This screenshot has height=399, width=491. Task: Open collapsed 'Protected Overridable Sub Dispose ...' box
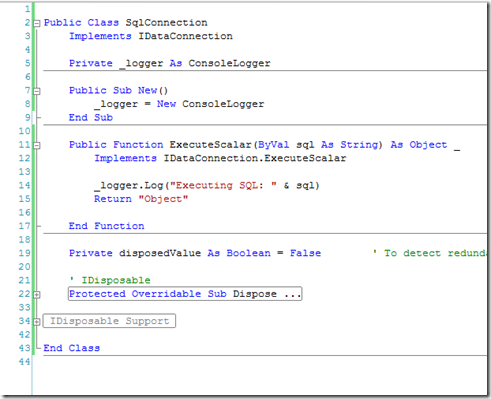tap(185, 294)
